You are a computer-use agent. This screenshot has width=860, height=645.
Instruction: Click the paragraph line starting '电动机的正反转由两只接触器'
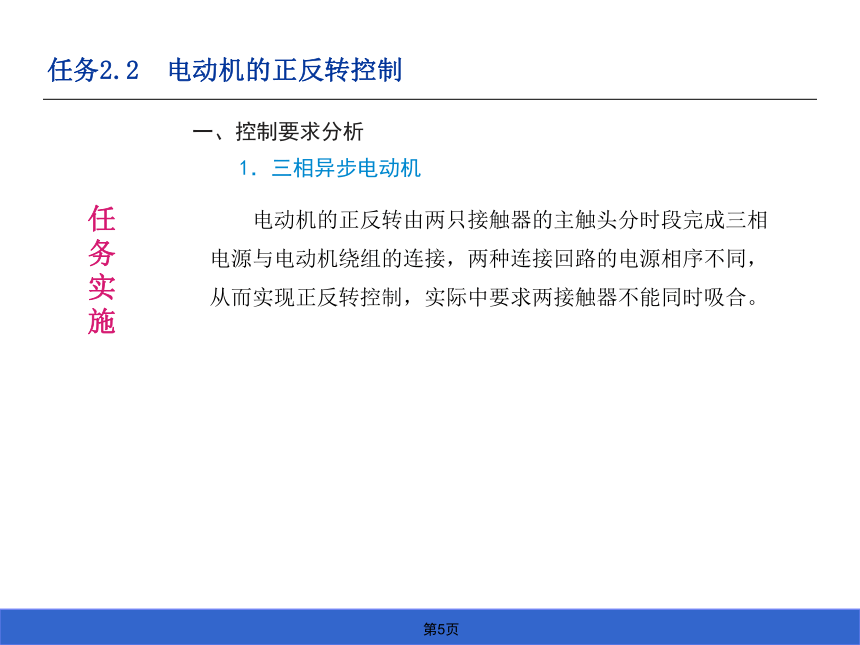pyautogui.click(x=510, y=220)
